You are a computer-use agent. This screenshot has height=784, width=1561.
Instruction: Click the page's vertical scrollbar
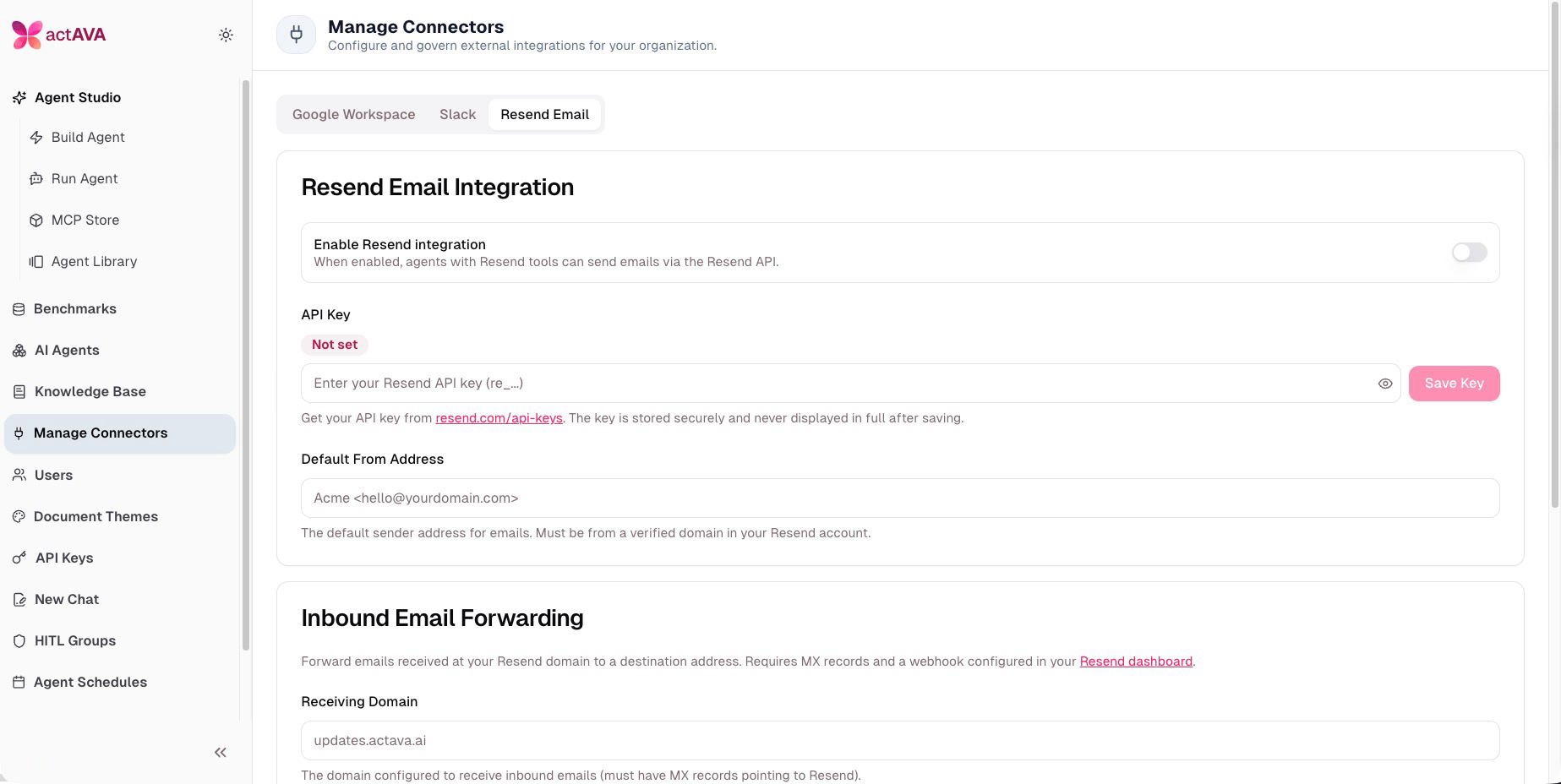(x=1555, y=253)
